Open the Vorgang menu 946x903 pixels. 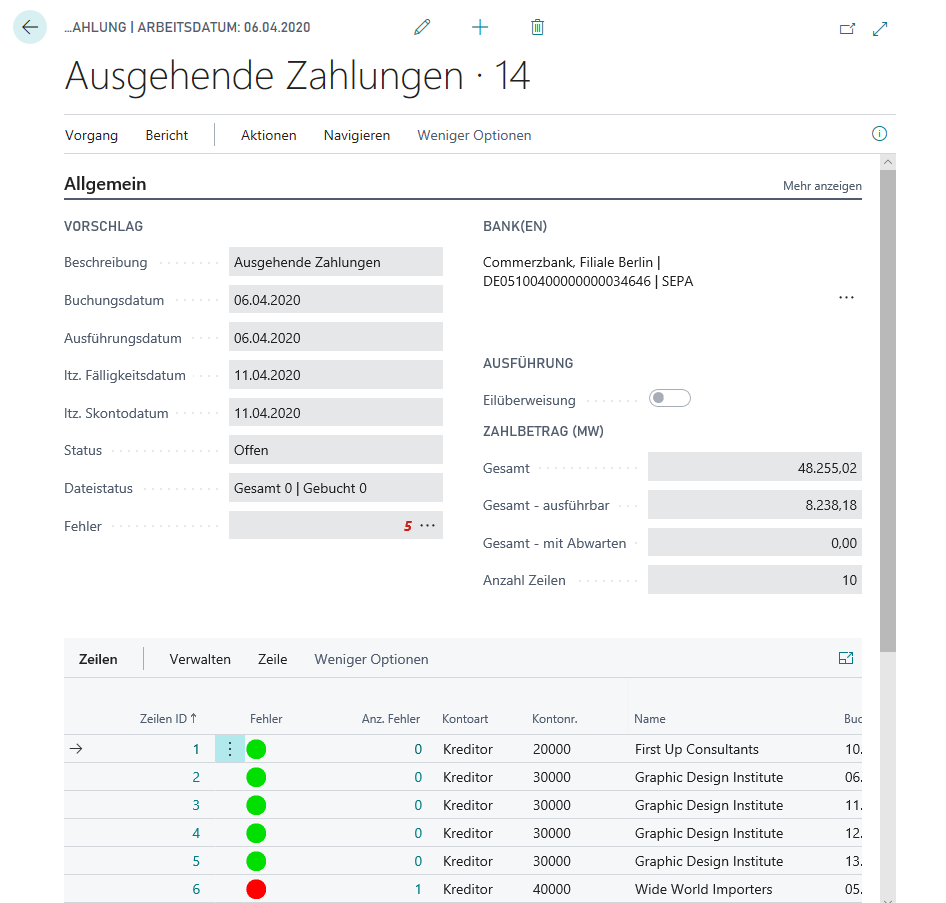point(91,133)
